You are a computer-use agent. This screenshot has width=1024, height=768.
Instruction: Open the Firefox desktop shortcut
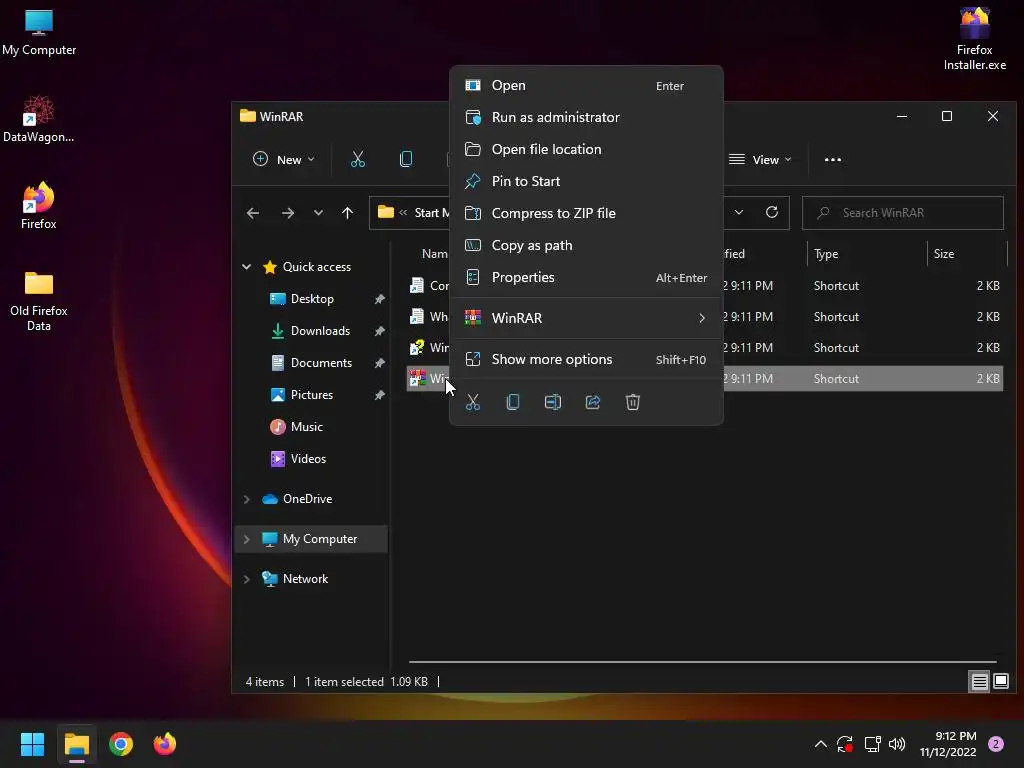(x=39, y=206)
